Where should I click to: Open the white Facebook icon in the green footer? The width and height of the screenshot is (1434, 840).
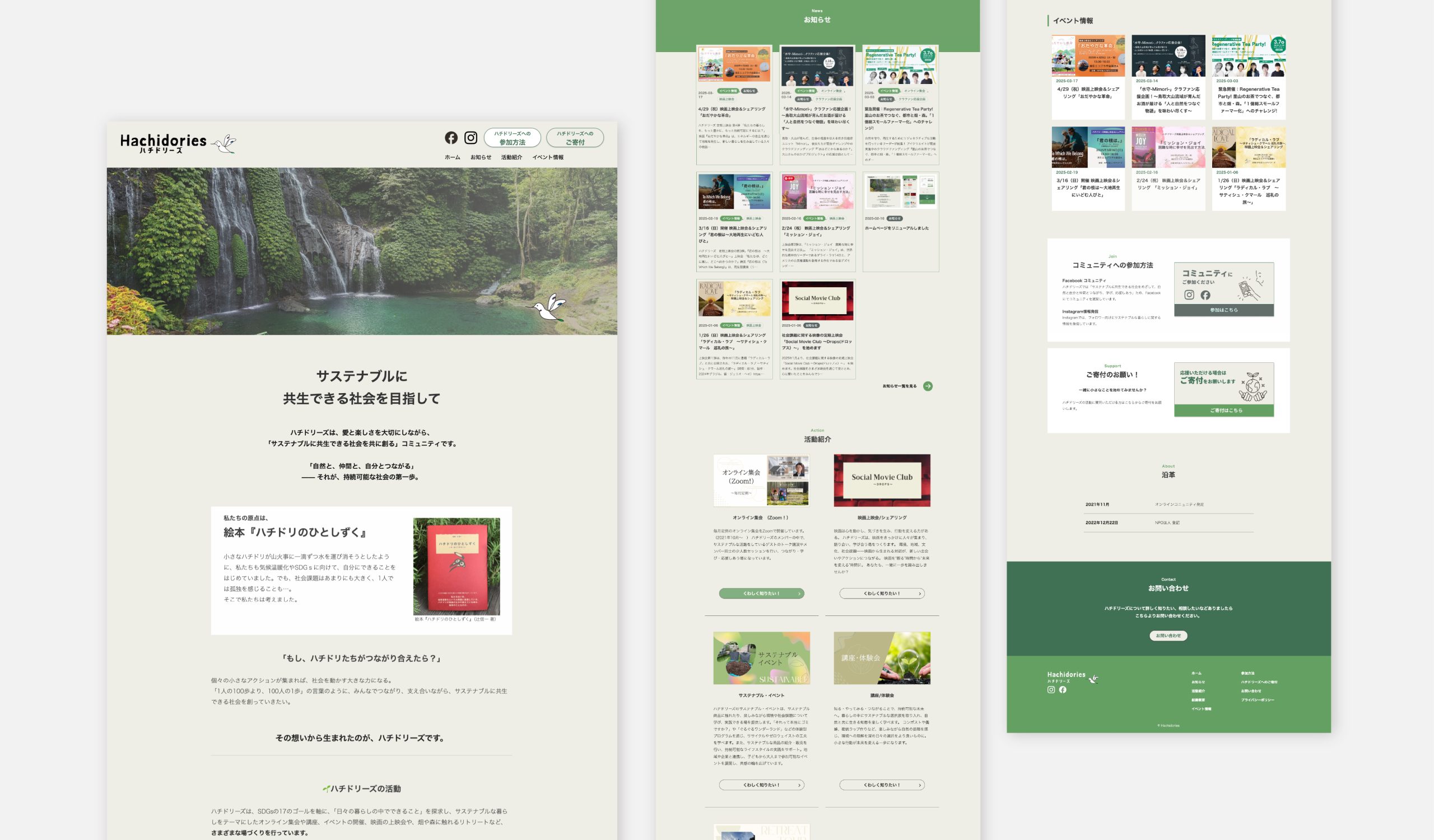1063,689
